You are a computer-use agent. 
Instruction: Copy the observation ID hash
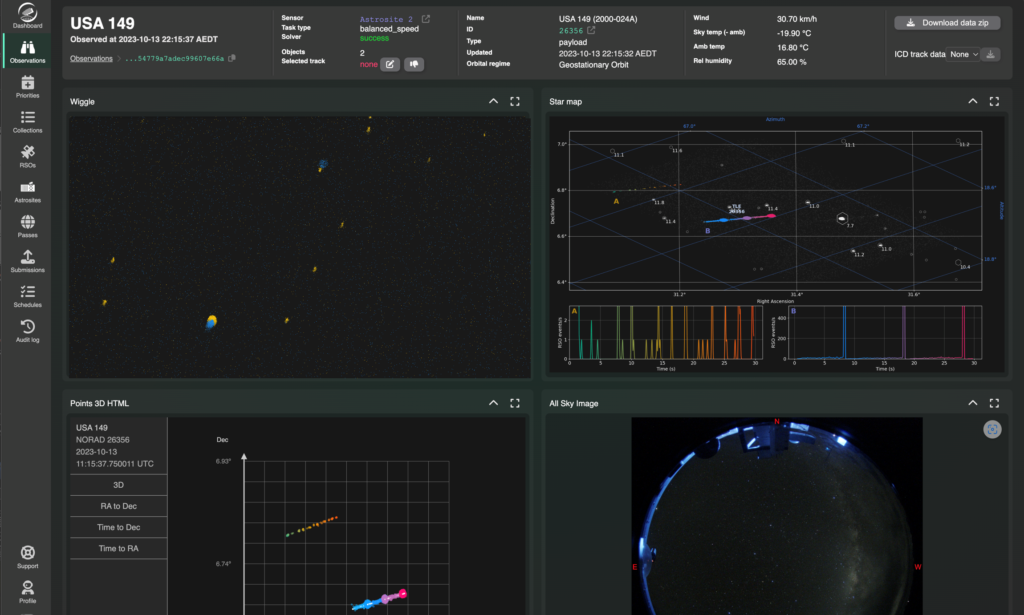point(232,58)
